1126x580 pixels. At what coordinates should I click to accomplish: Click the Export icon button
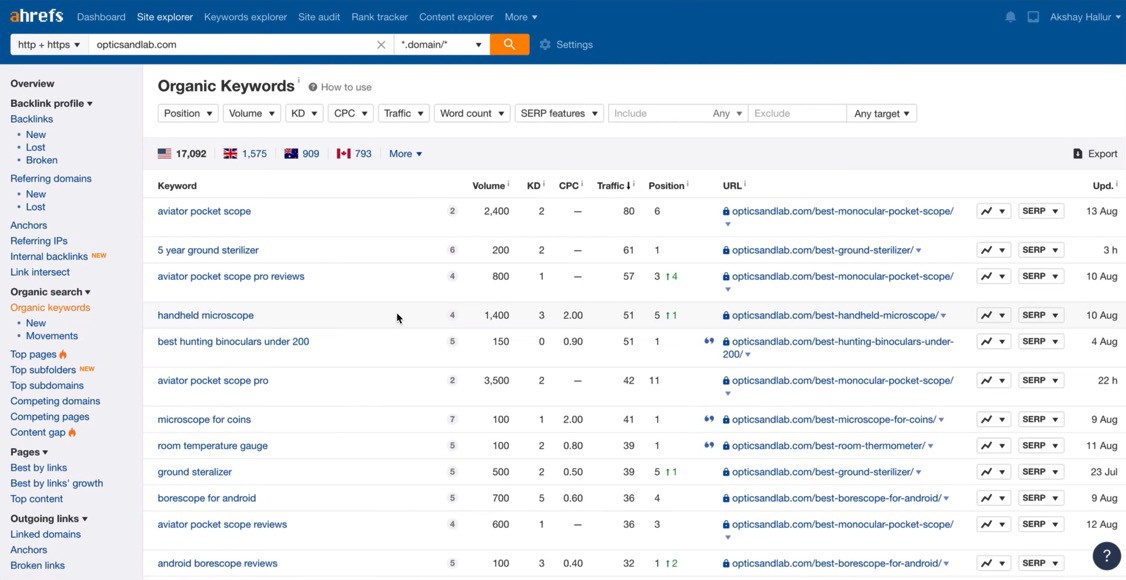1077,154
